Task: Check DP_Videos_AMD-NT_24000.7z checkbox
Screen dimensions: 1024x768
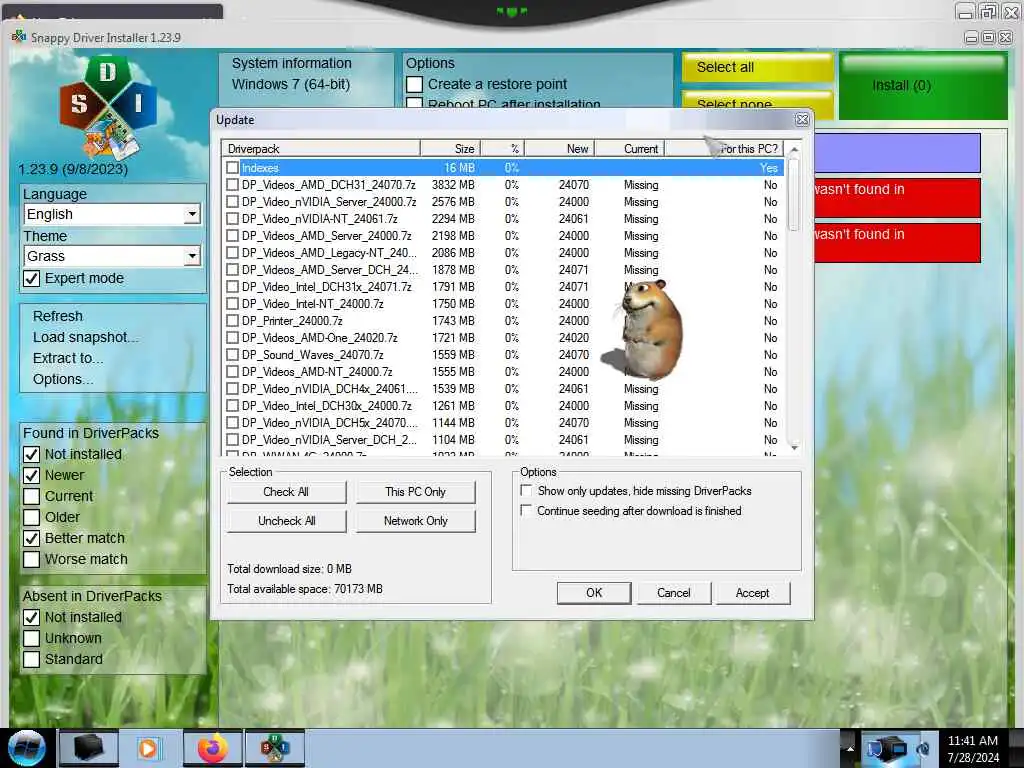Action: [x=232, y=372]
